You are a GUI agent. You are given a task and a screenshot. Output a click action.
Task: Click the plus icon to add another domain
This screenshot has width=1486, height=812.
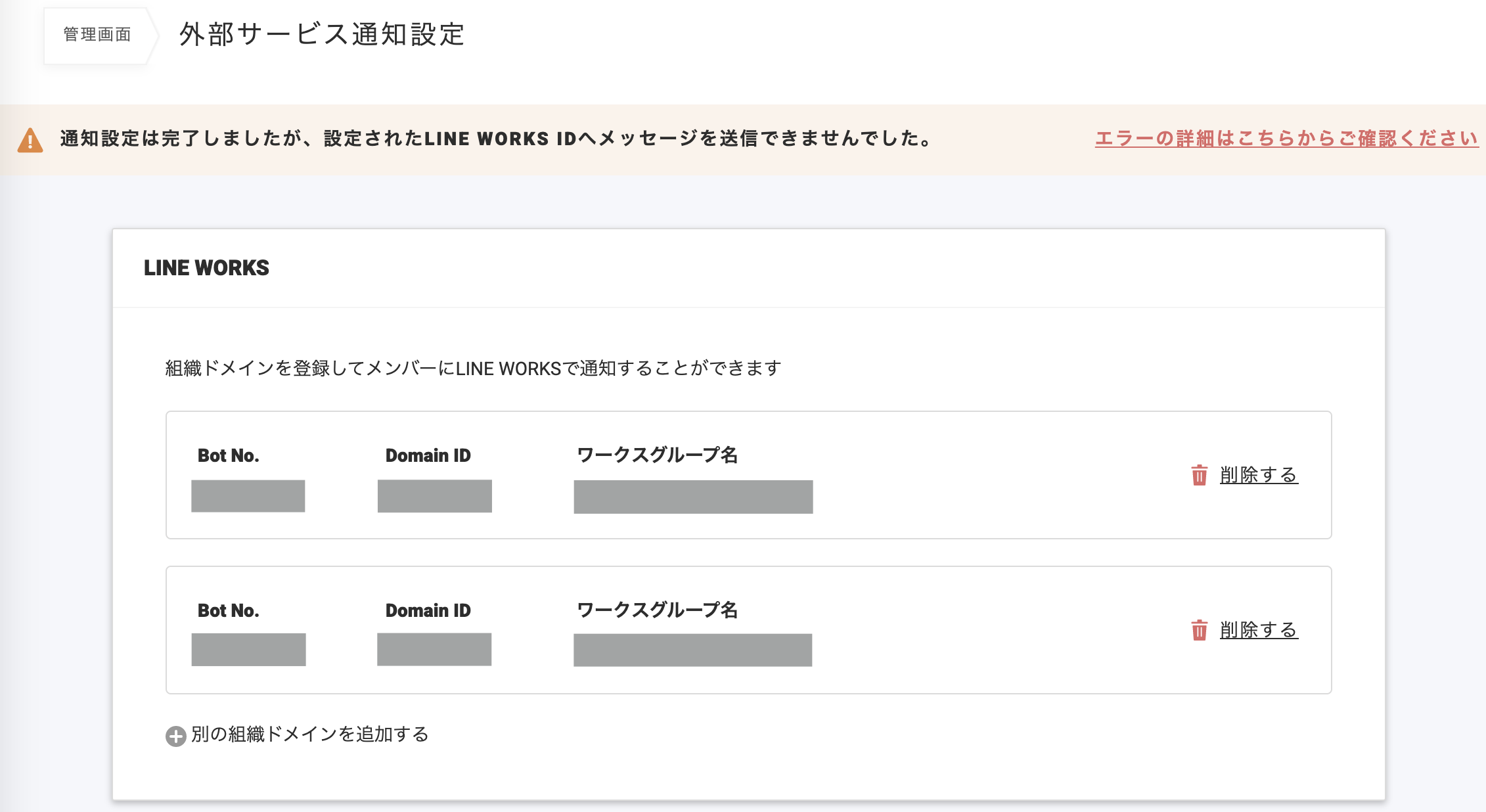click(175, 736)
